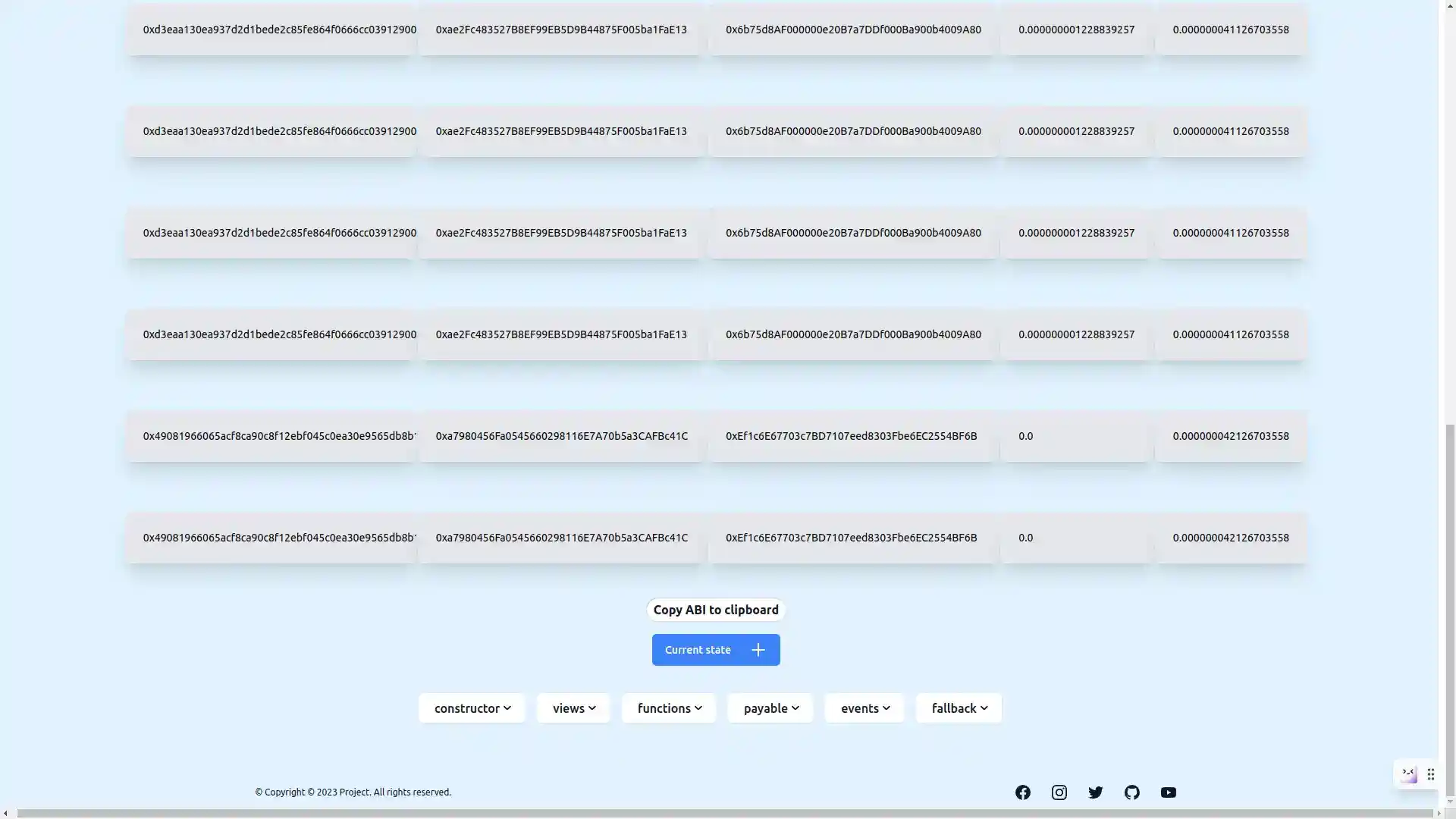Click the Copy ABI to clipboard button
Screen dimensions: 1456x819
pyautogui.click(x=715, y=609)
